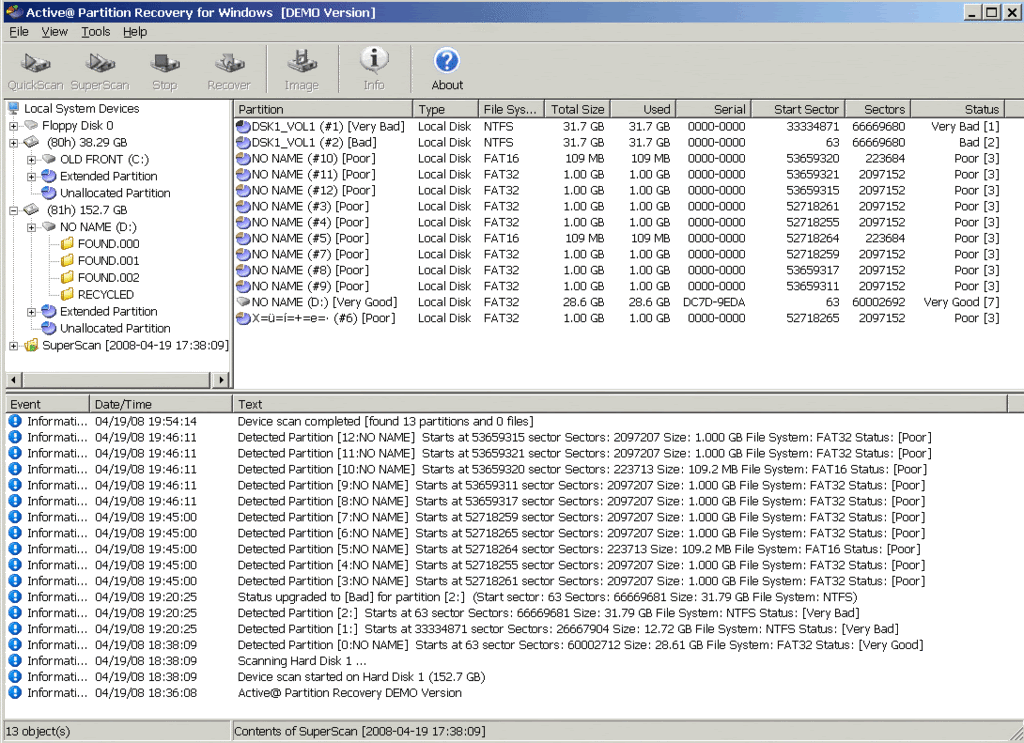Screen dimensions: 1024x743
Task: Open the About dialog
Action: (447, 68)
